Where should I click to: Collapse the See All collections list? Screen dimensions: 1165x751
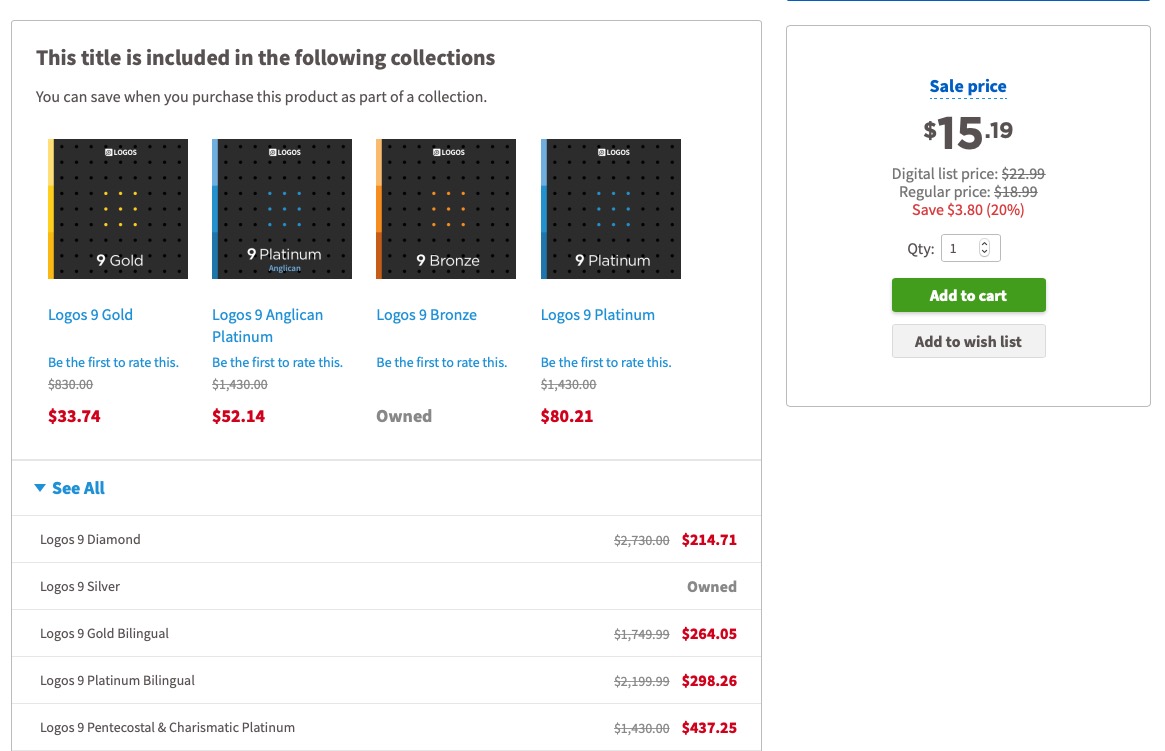point(70,488)
